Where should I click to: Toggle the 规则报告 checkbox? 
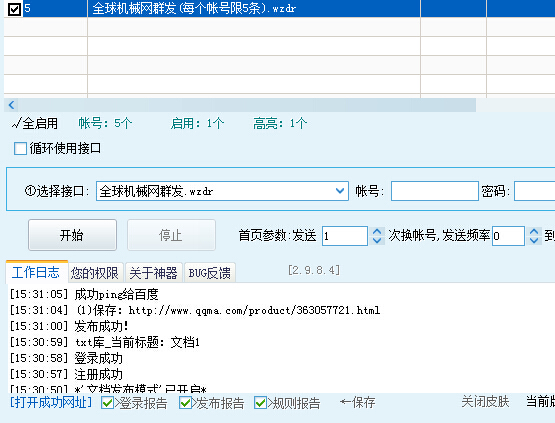pos(261,403)
